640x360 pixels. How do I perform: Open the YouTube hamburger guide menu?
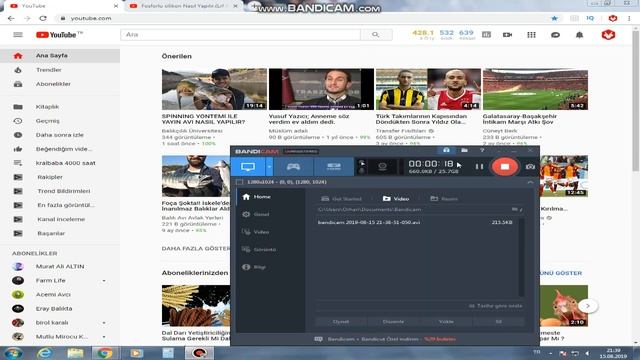coord(18,35)
